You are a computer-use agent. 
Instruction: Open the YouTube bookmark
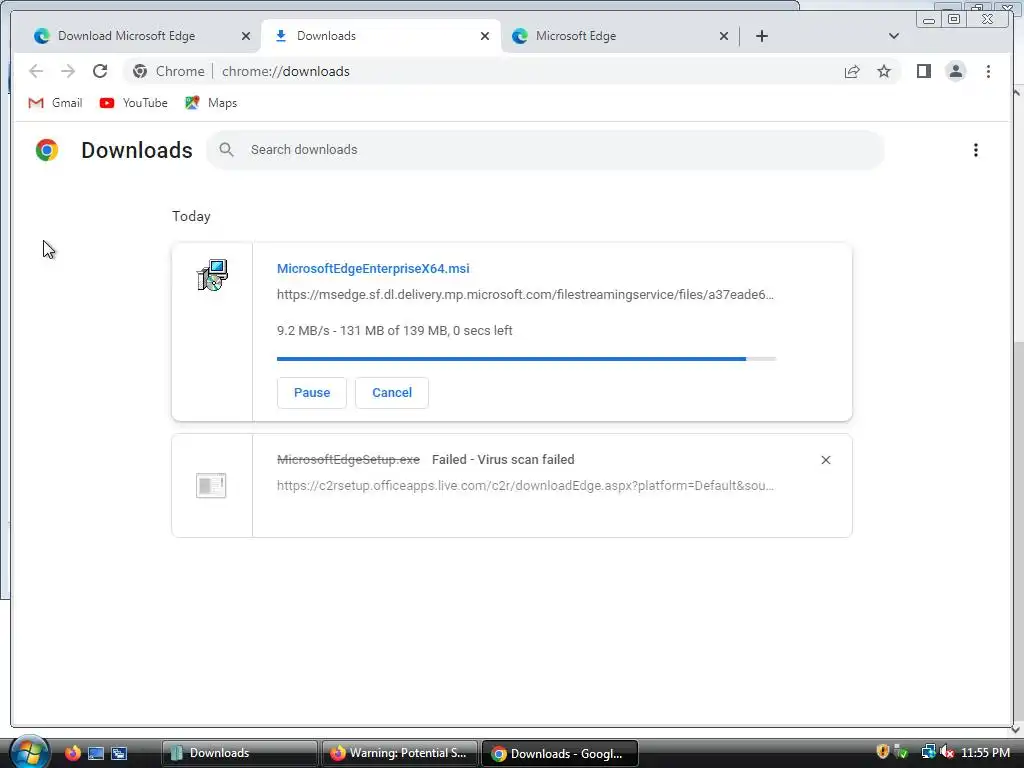click(134, 103)
